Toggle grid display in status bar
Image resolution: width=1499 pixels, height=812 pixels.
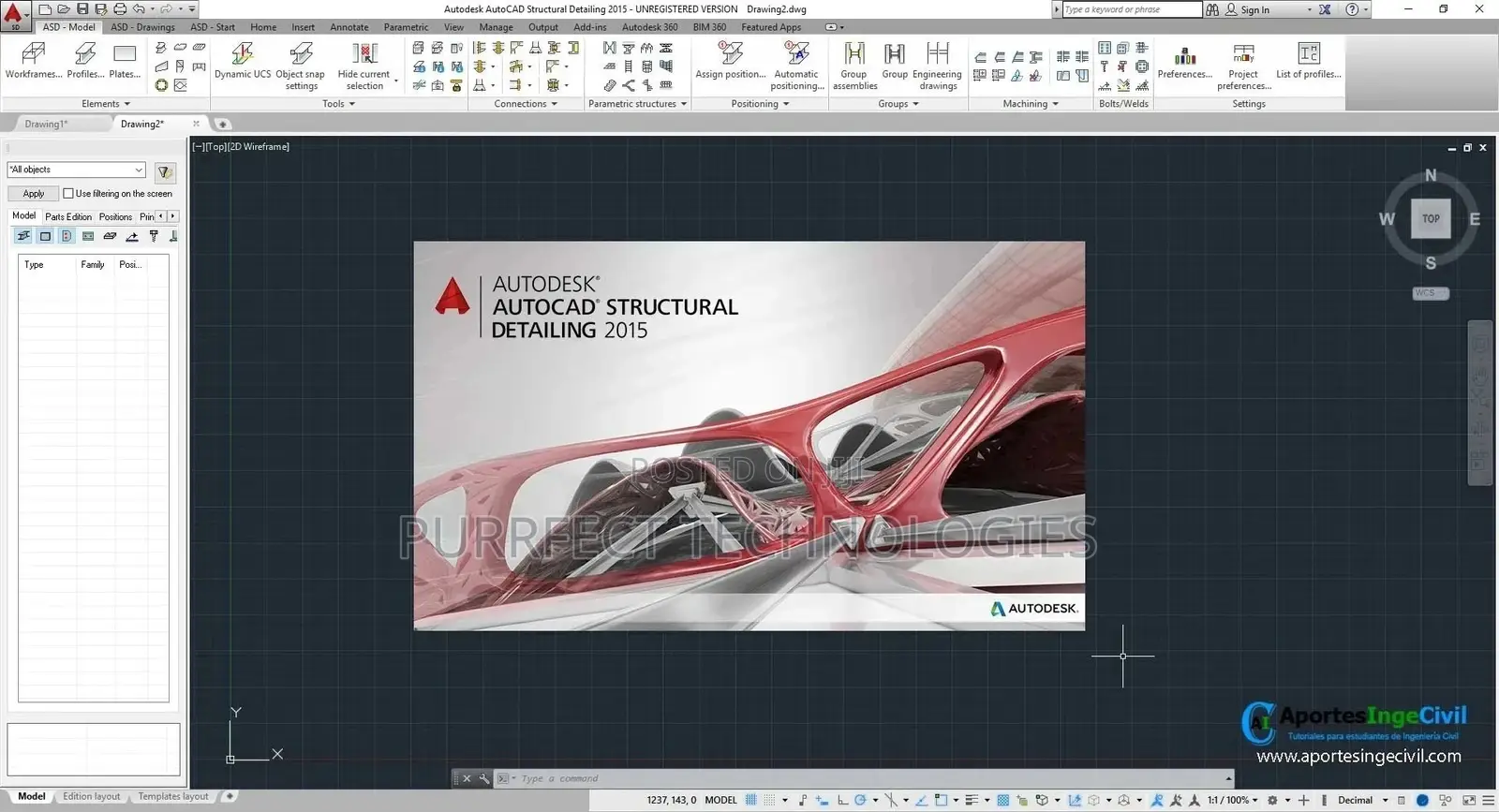[750, 800]
